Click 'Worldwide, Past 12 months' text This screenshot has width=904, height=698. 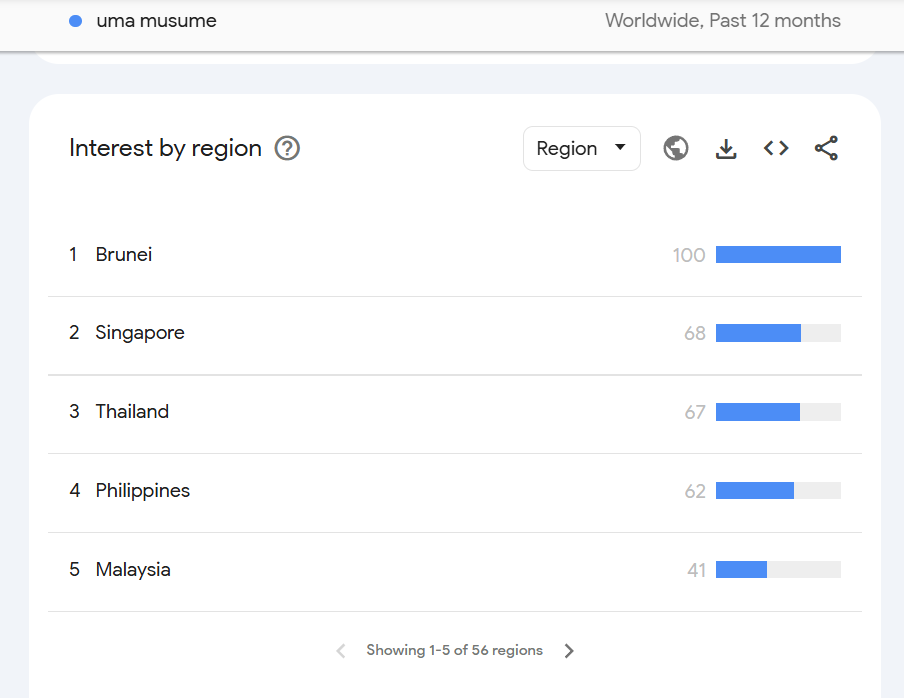pyautogui.click(x=722, y=21)
